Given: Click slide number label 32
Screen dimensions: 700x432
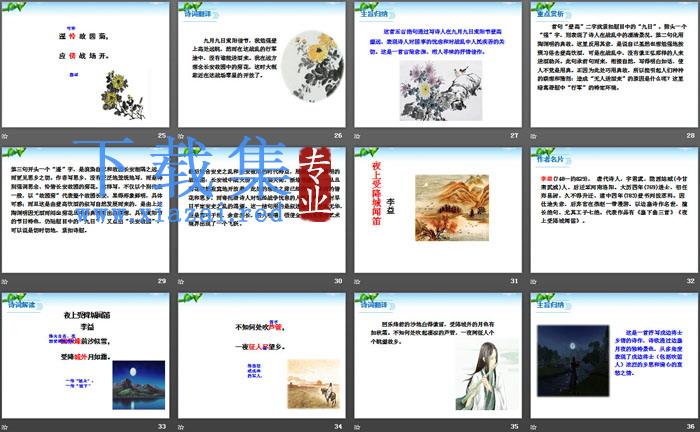Looking at the screenshot, I should [x=691, y=281].
